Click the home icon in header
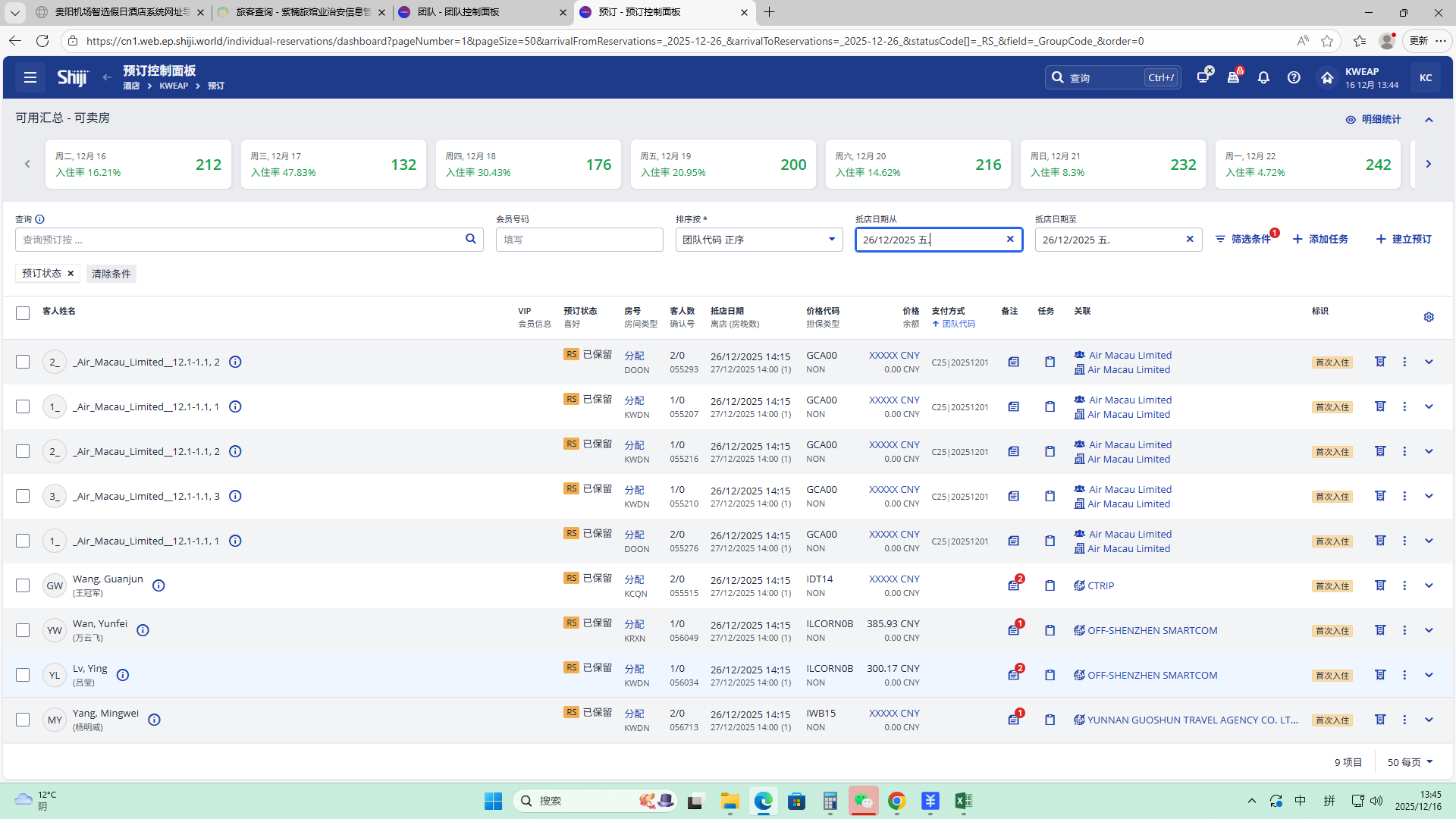Image resolution: width=1456 pixels, height=819 pixels. click(x=1326, y=77)
